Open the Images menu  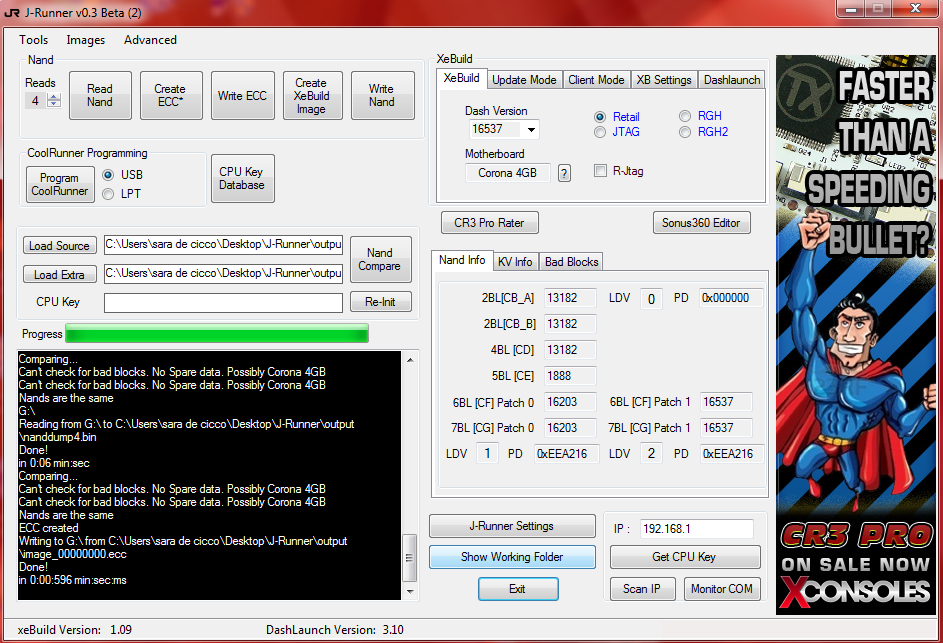(x=85, y=40)
